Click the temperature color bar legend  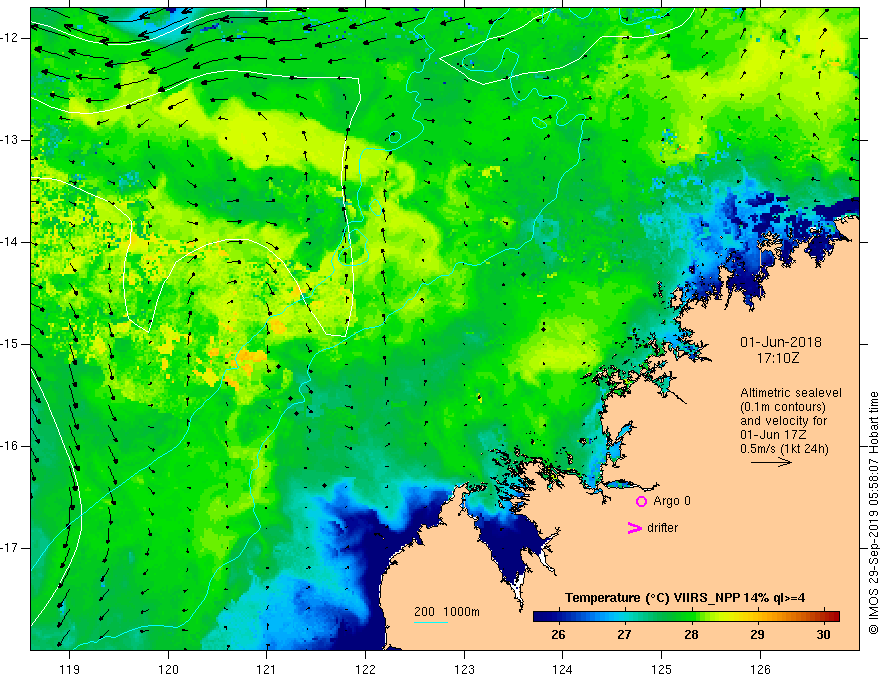[x=686, y=616]
